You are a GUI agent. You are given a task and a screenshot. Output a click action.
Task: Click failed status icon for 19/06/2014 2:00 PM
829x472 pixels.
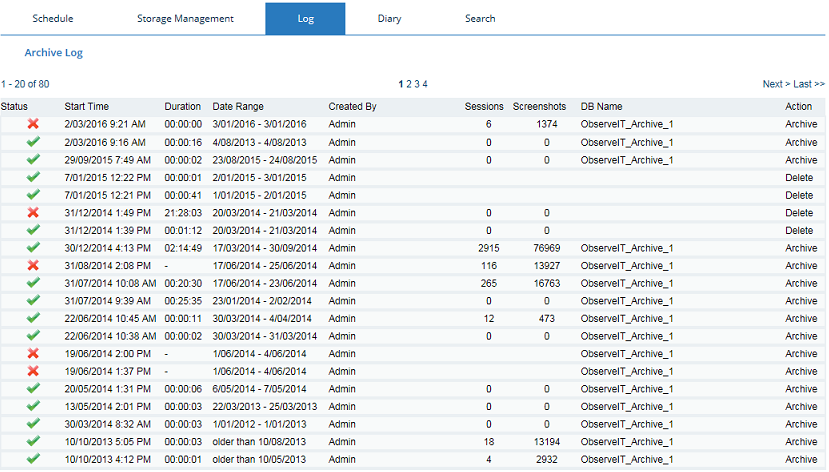pyautogui.click(x=33, y=353)
